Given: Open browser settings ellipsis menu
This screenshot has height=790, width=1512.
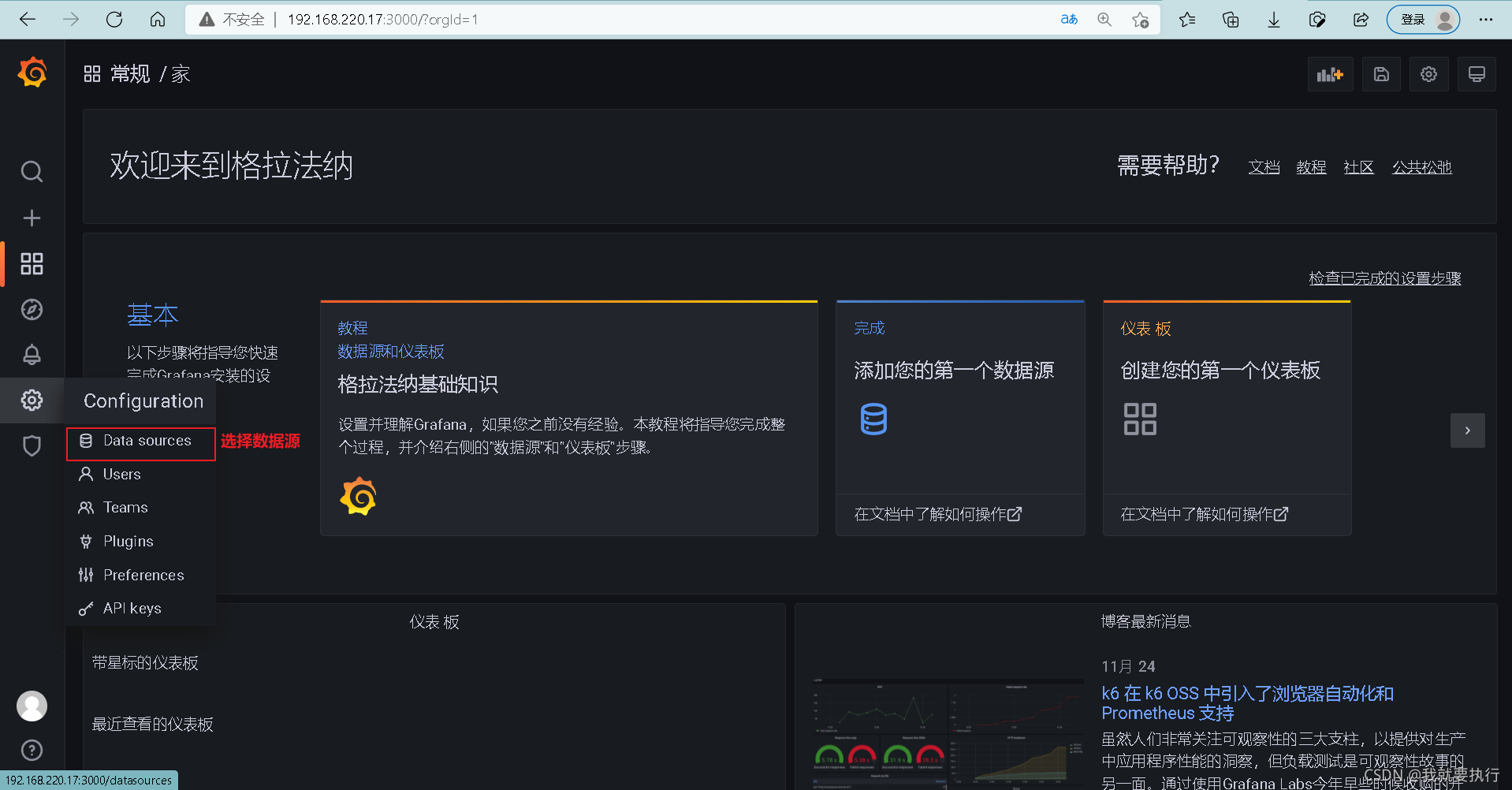Looking at the screenshot, I should coord(1486,20).
